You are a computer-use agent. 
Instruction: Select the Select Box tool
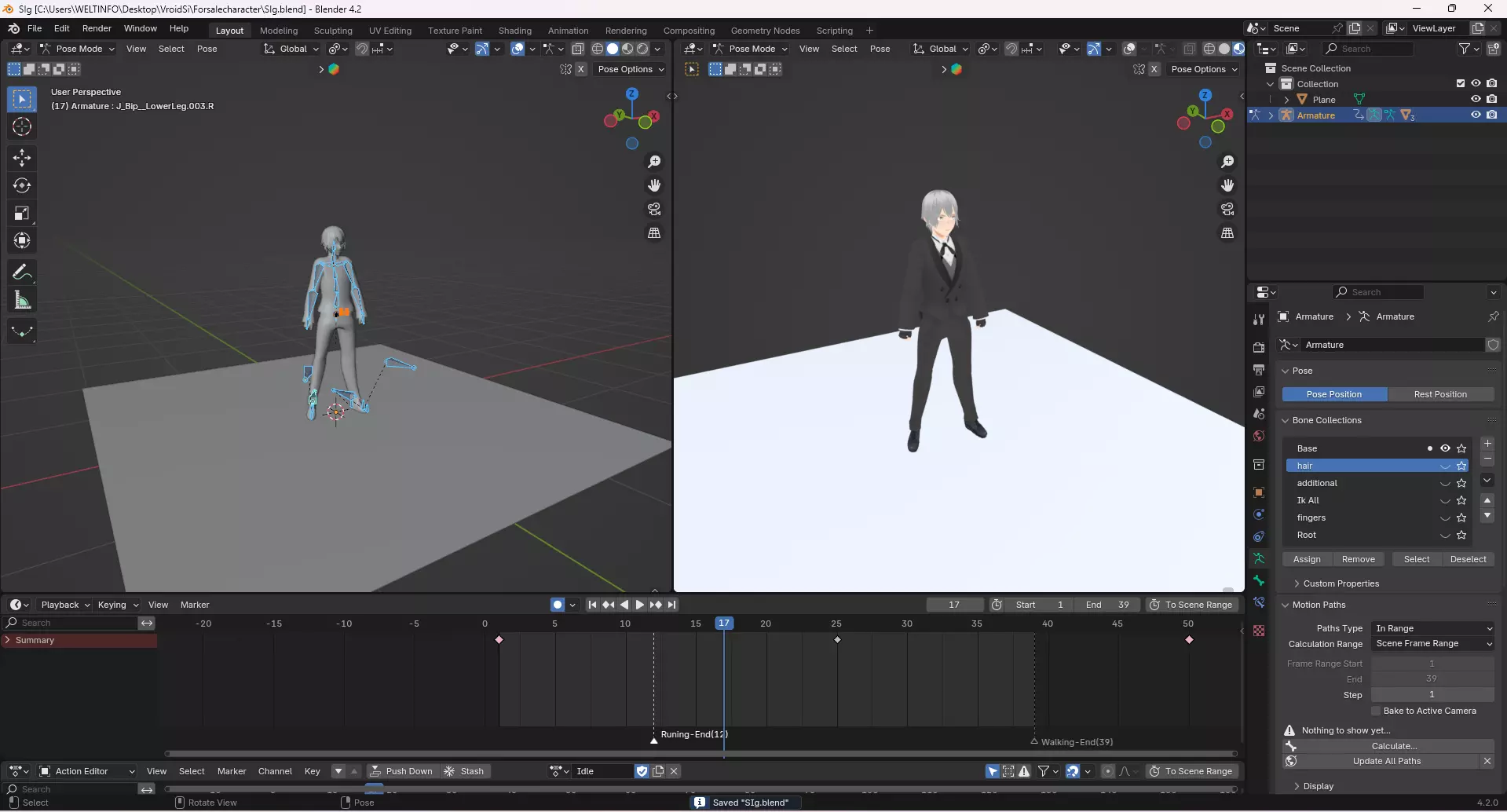[22, 99]
